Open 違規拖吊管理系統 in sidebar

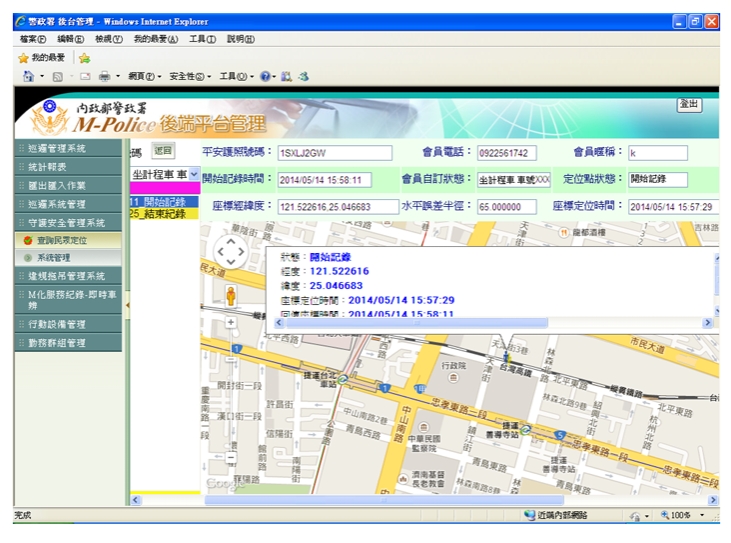tap(68, 276)
